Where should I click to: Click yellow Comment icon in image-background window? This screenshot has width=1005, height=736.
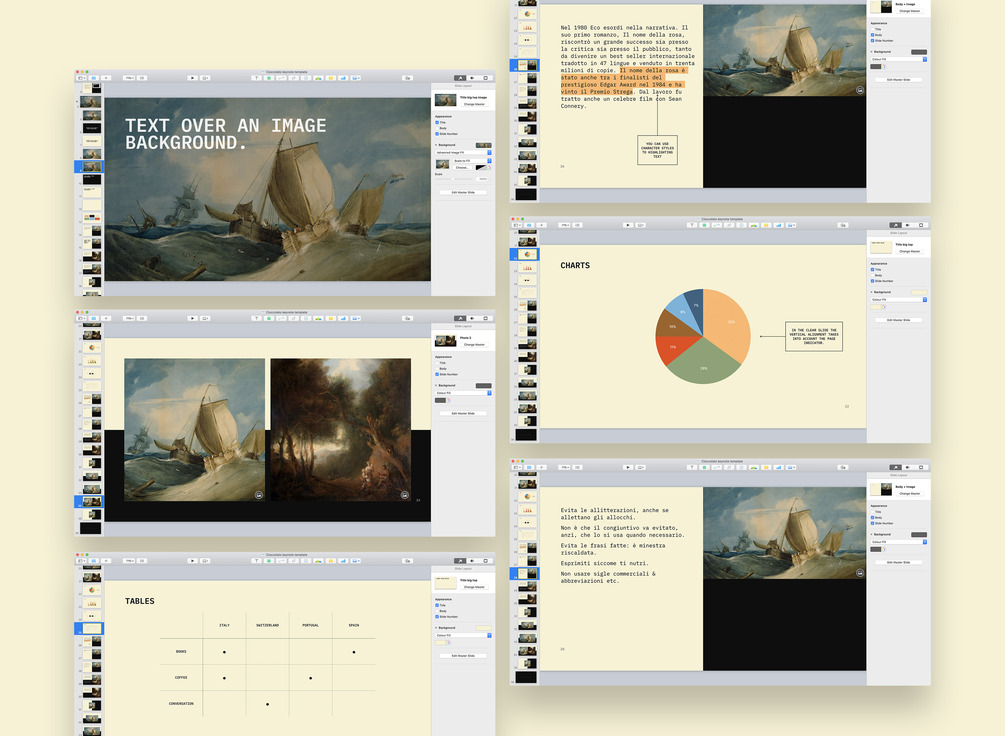[x=331, y=78]
